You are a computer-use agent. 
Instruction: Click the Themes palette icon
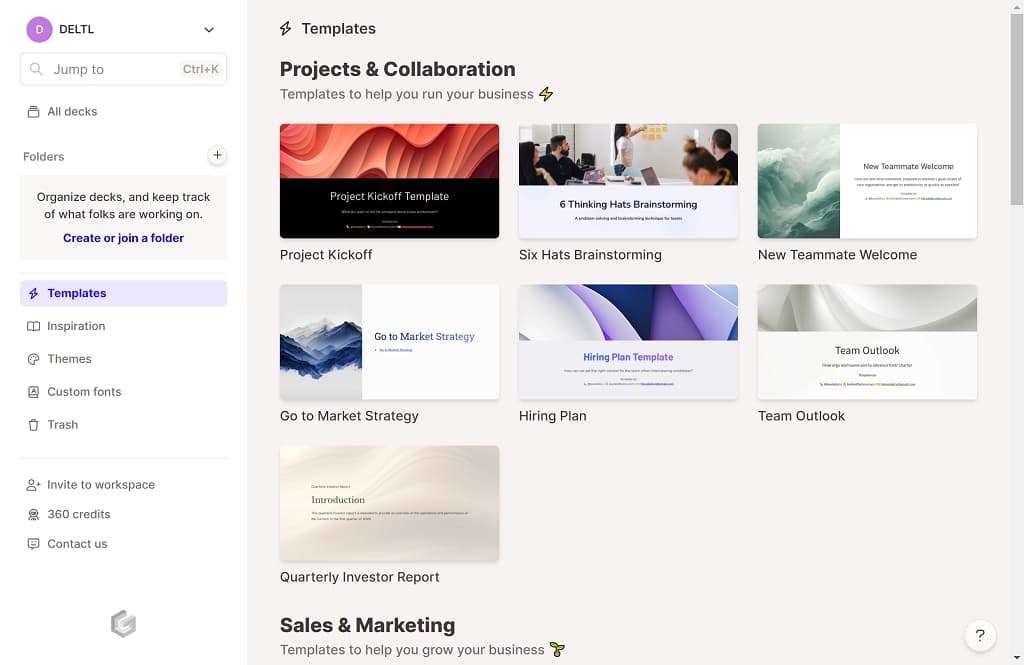click(x=34, y=359)
